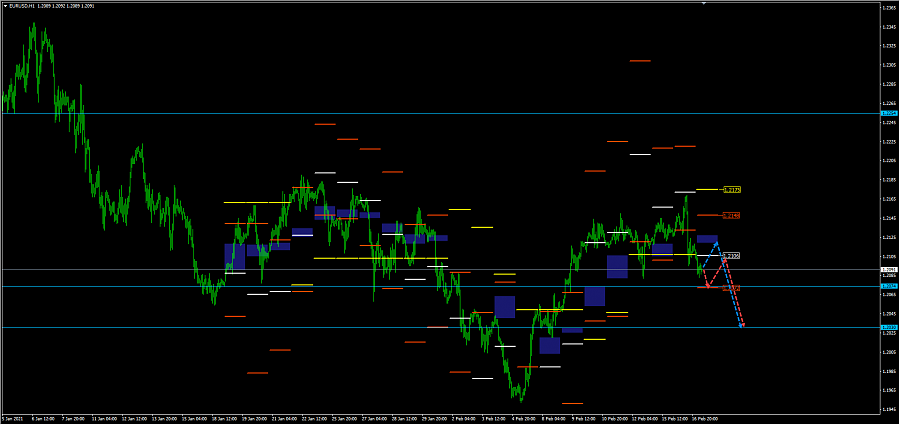The image size is (900, 425).
Task: Click the EURUSD,H1 chart title text
Action: (24, 6)
